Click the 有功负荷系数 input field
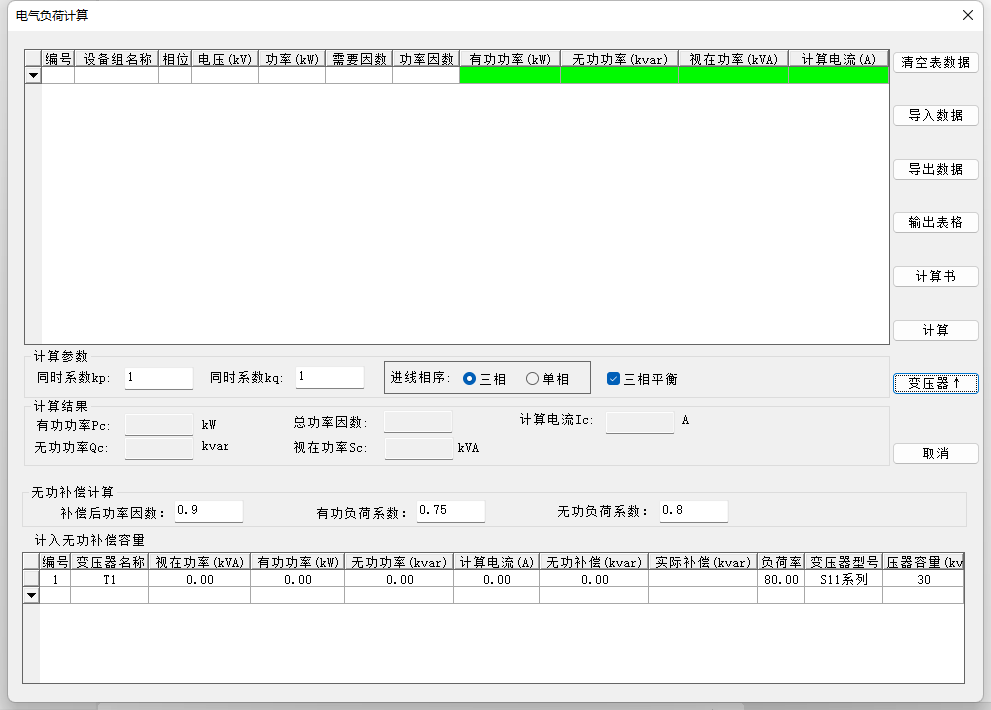991x710 pixels. [x=450, y=511]
